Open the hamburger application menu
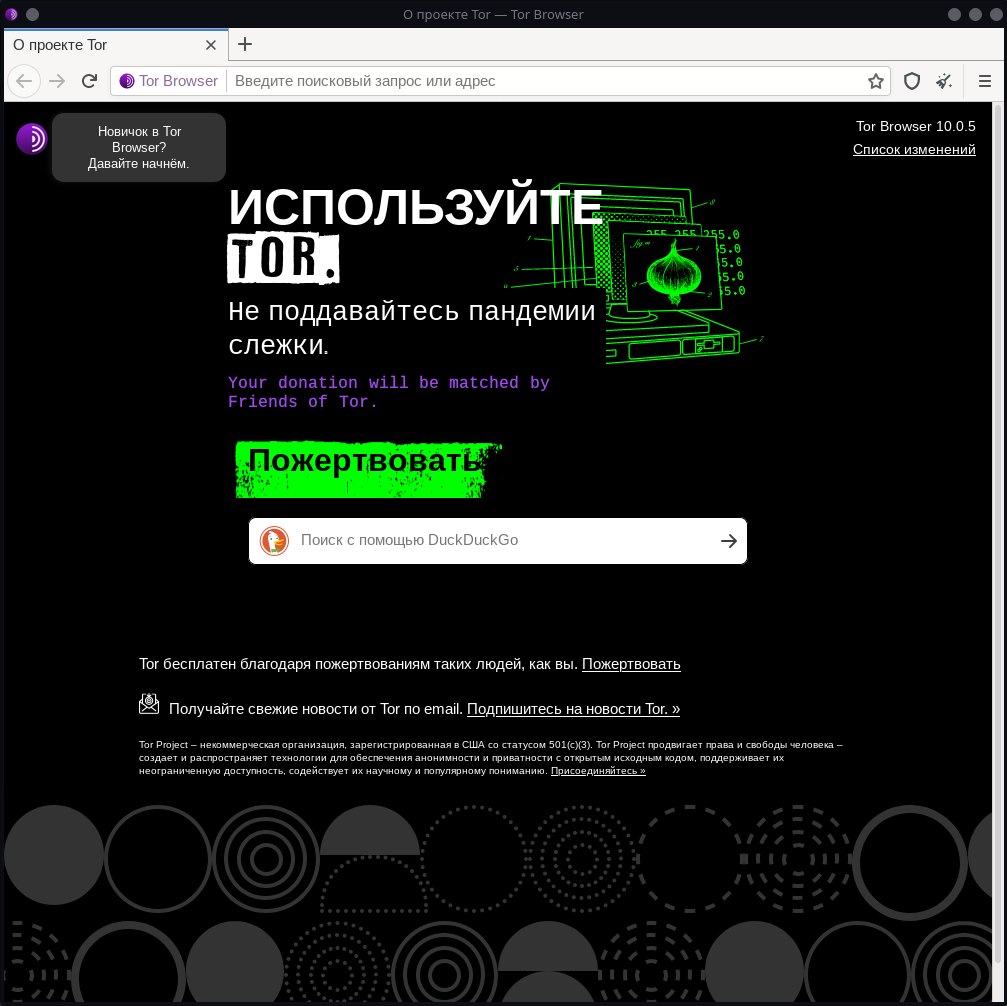 [x=985, y=81]
